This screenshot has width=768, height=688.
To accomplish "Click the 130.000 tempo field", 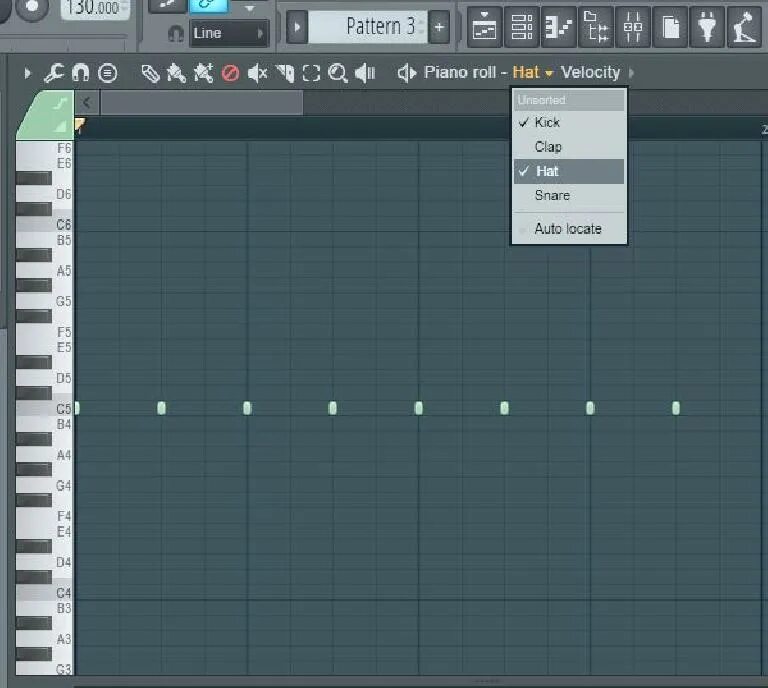I will click(95, 8).
